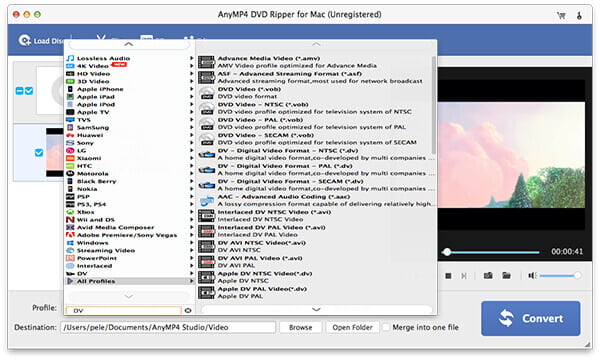Select the PS3, PS4 category
This screenshot has width=600, height=360.
coord(130,204)
